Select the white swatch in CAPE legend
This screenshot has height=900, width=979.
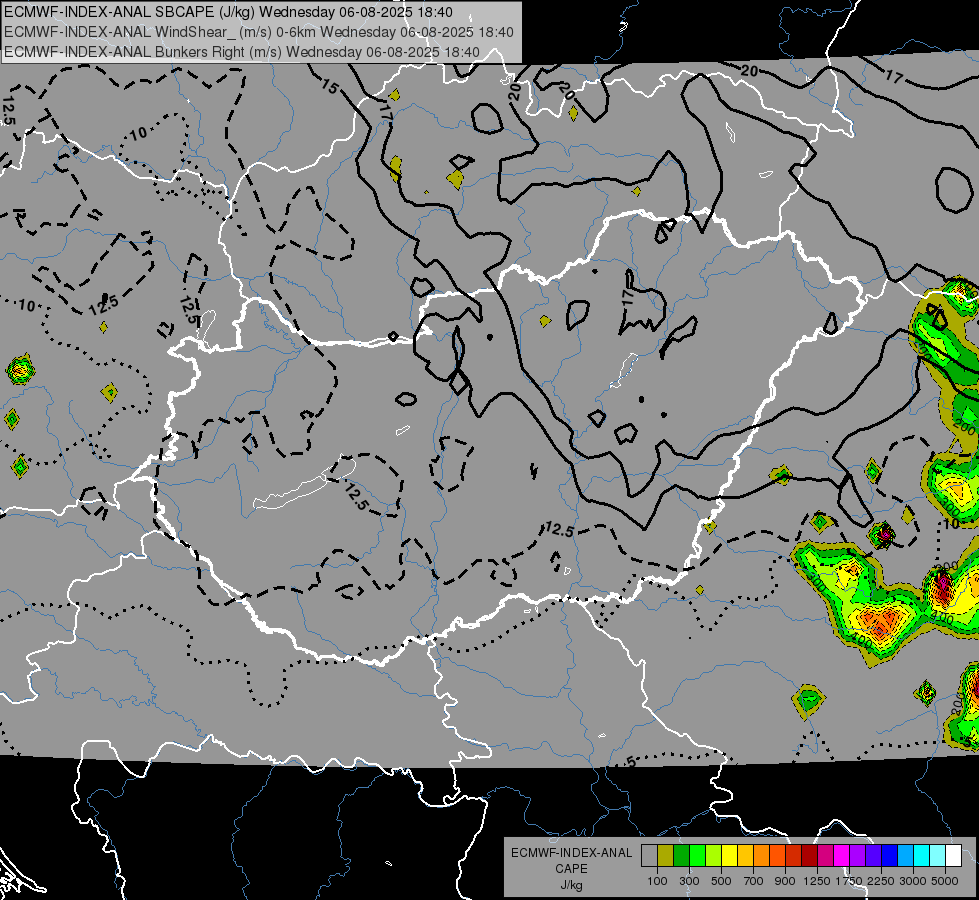(953, 856)
